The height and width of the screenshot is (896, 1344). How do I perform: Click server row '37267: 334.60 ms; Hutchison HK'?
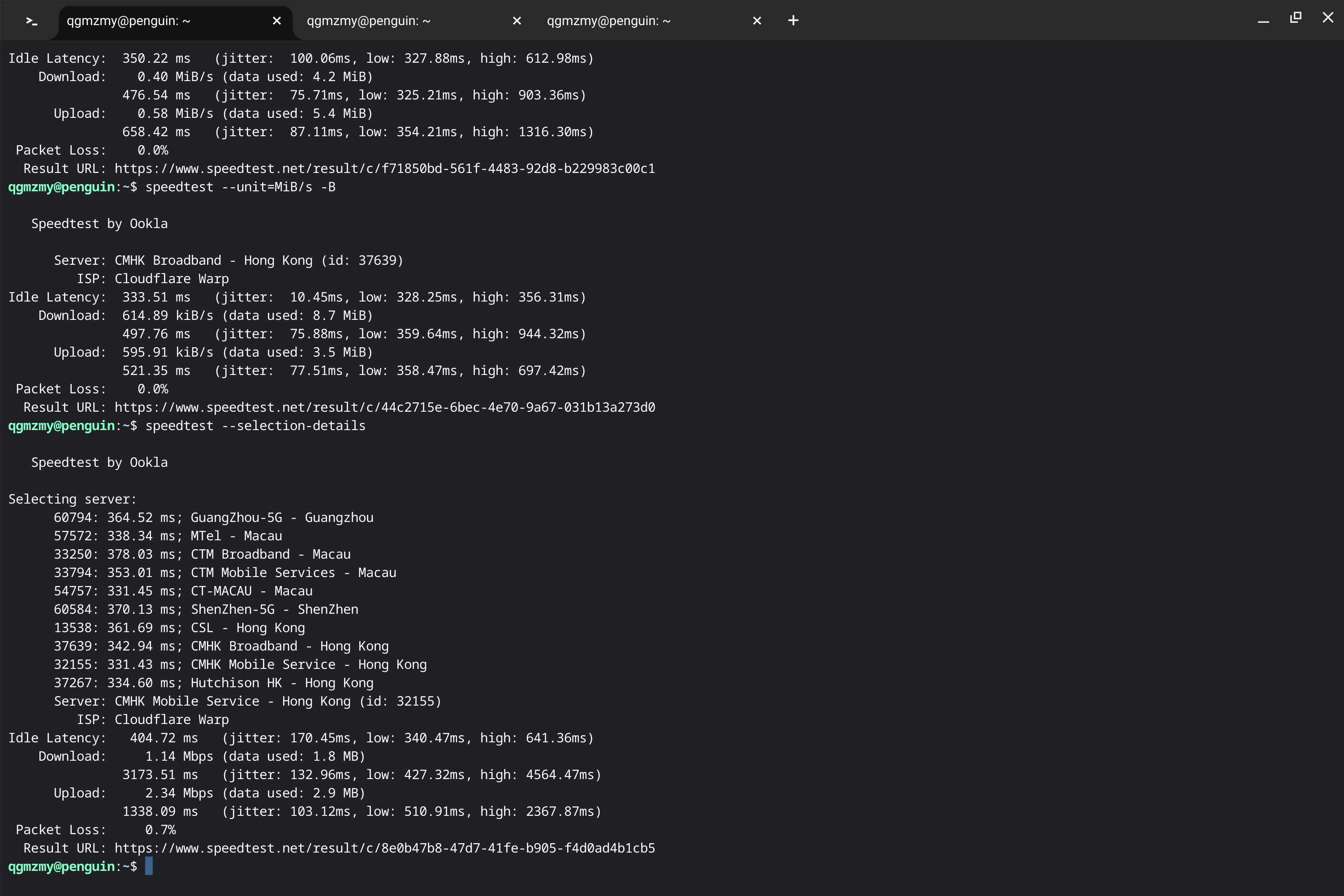point(214,683)
